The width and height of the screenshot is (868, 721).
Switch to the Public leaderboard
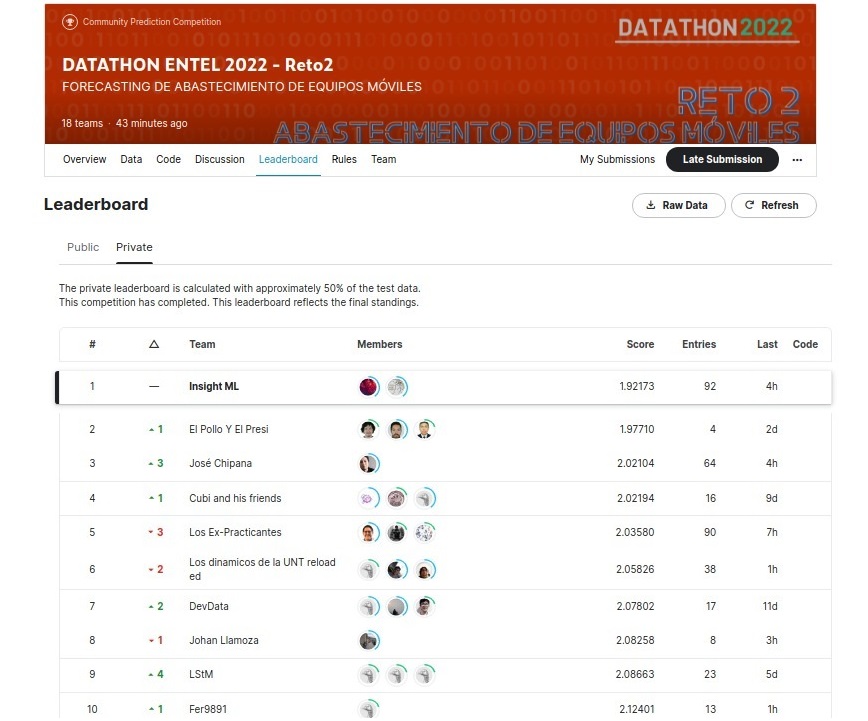83,248
